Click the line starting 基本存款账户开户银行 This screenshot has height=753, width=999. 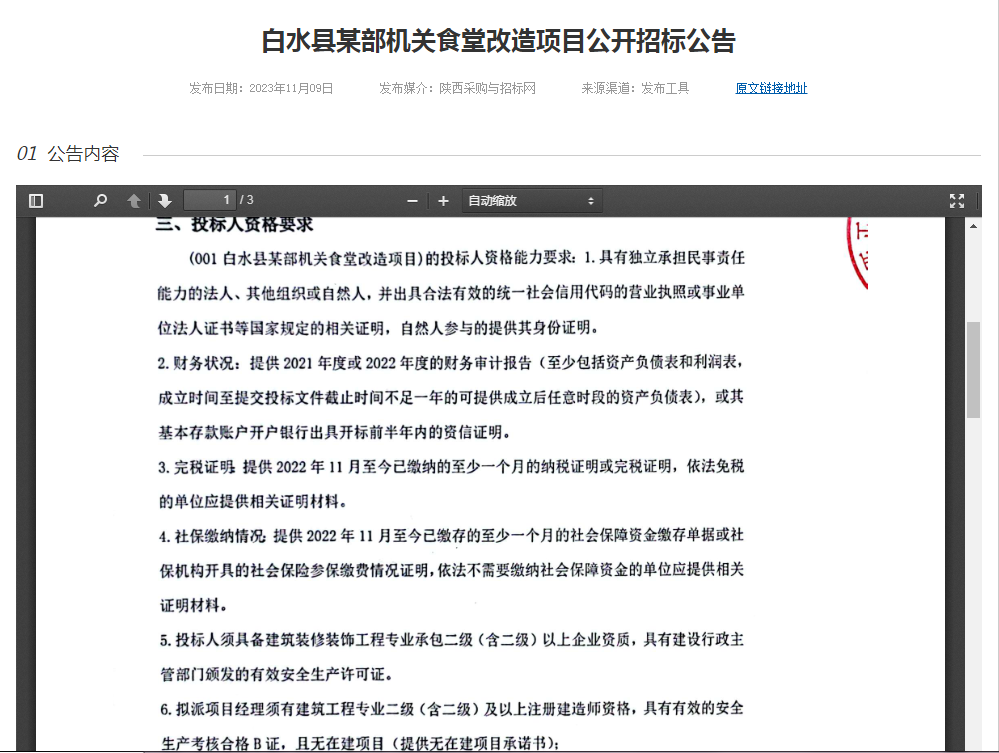[x=334, y=433]
